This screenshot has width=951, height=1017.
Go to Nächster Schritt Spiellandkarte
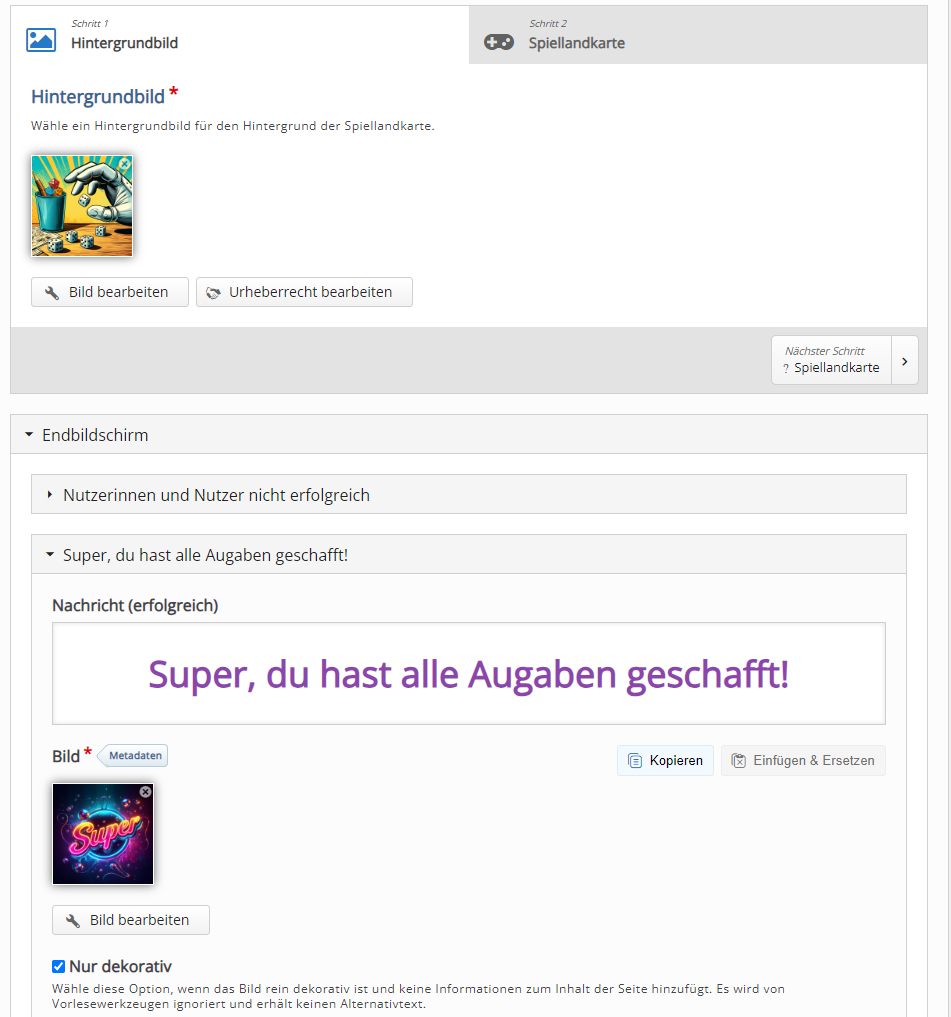tap(831, 360)
